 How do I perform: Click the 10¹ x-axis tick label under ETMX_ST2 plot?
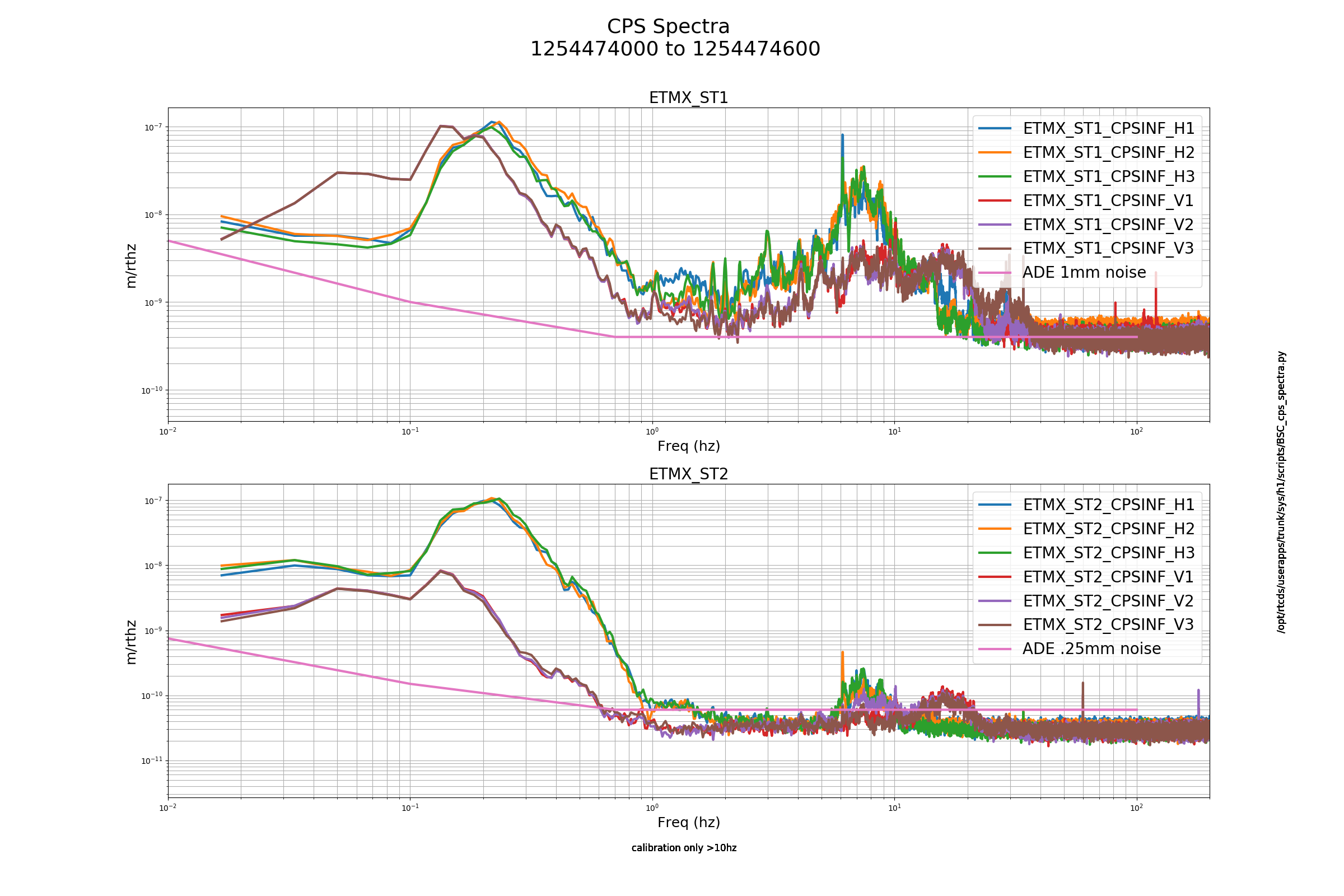894,808
